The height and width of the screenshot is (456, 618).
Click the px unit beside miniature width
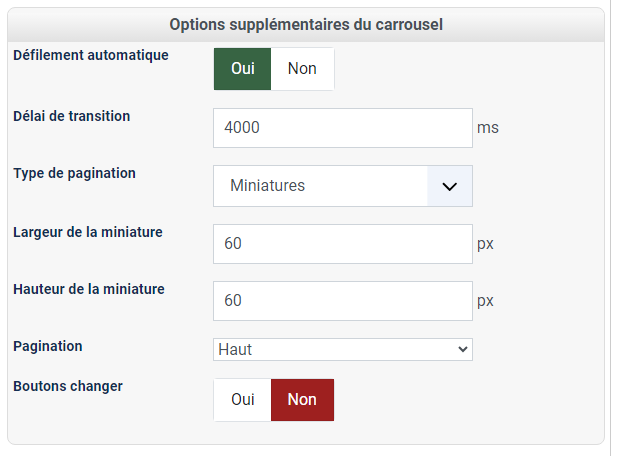[486, 243]
